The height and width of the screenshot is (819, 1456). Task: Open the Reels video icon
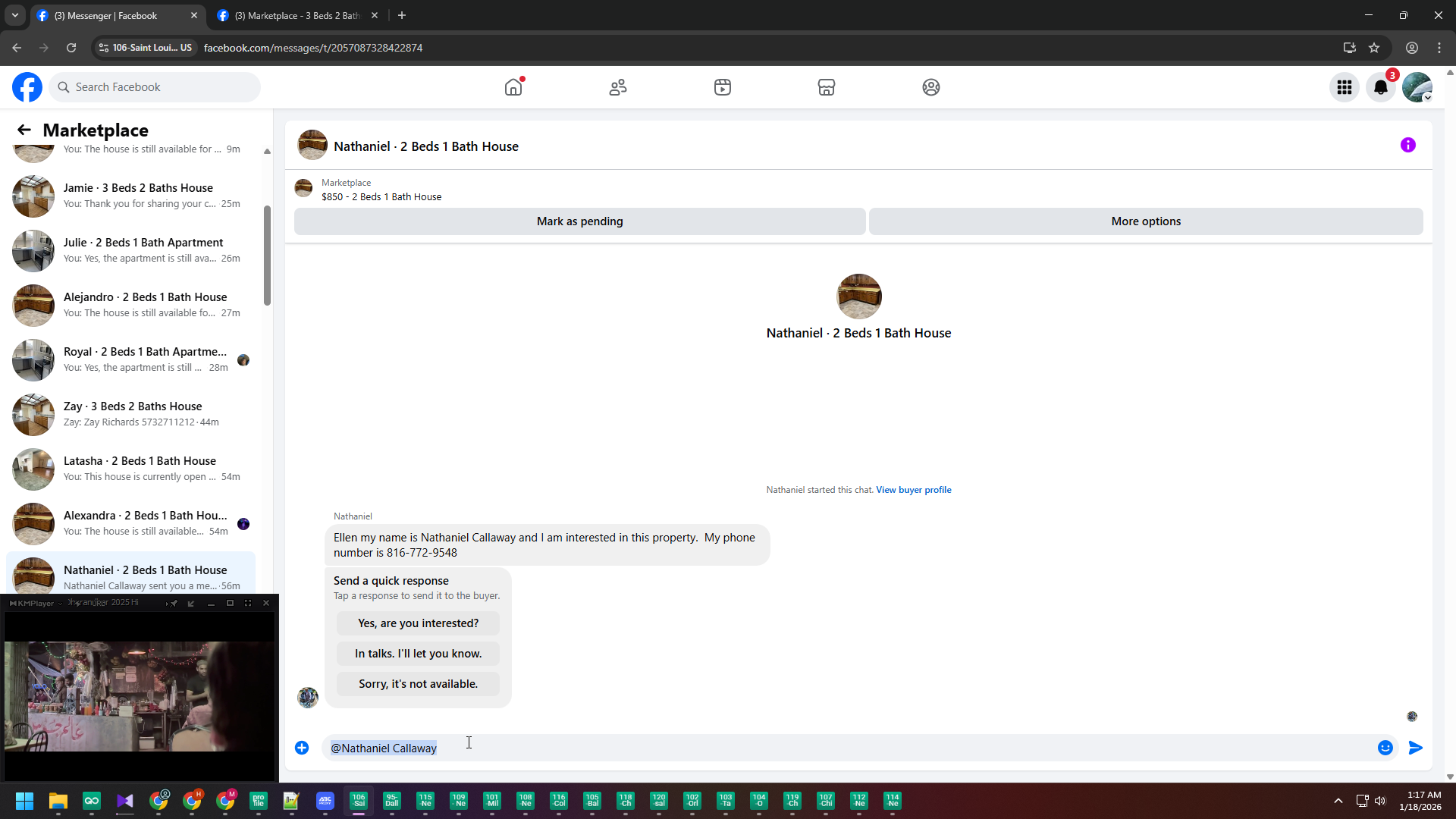tap(723, 87)
